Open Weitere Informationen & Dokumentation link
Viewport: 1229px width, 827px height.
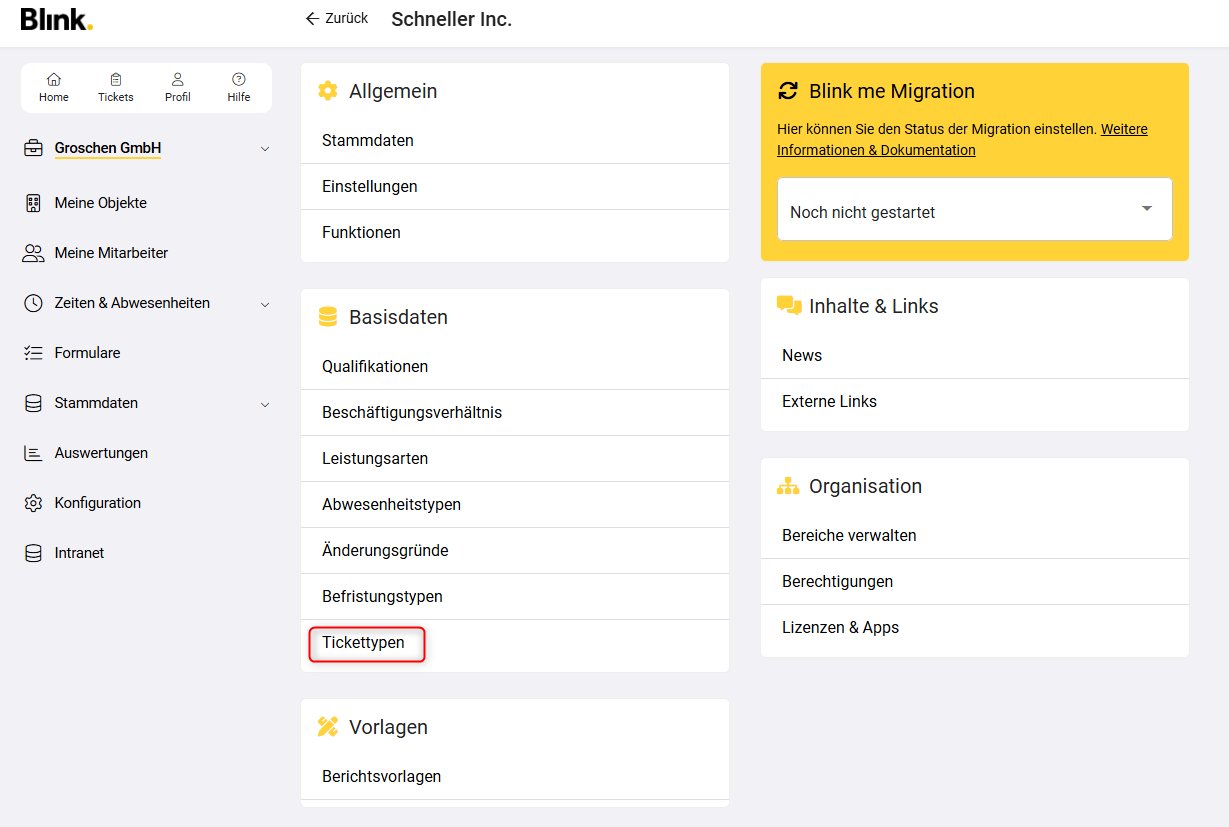pos(876,150)
